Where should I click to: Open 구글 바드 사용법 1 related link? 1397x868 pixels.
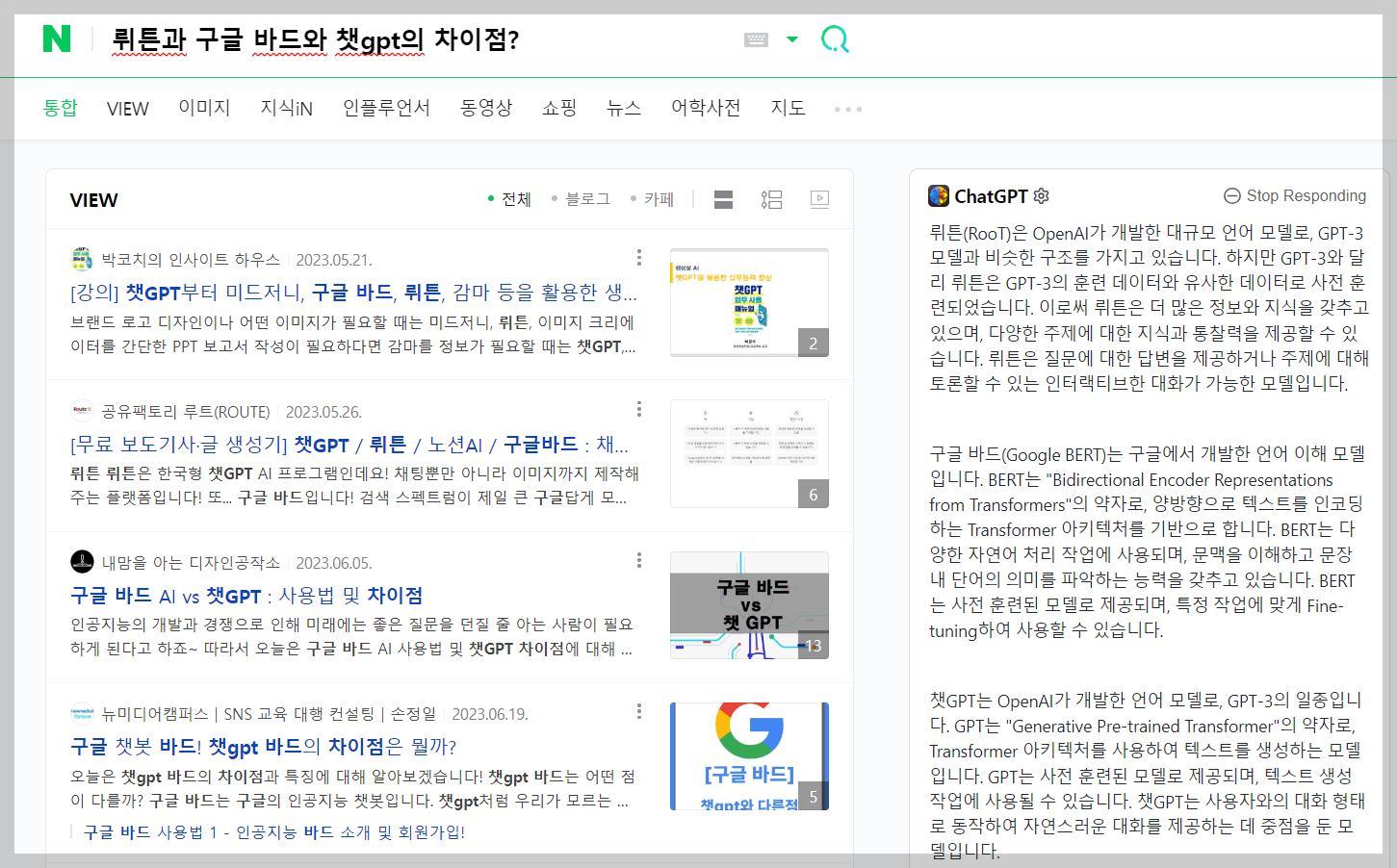(x=274, y=832)
